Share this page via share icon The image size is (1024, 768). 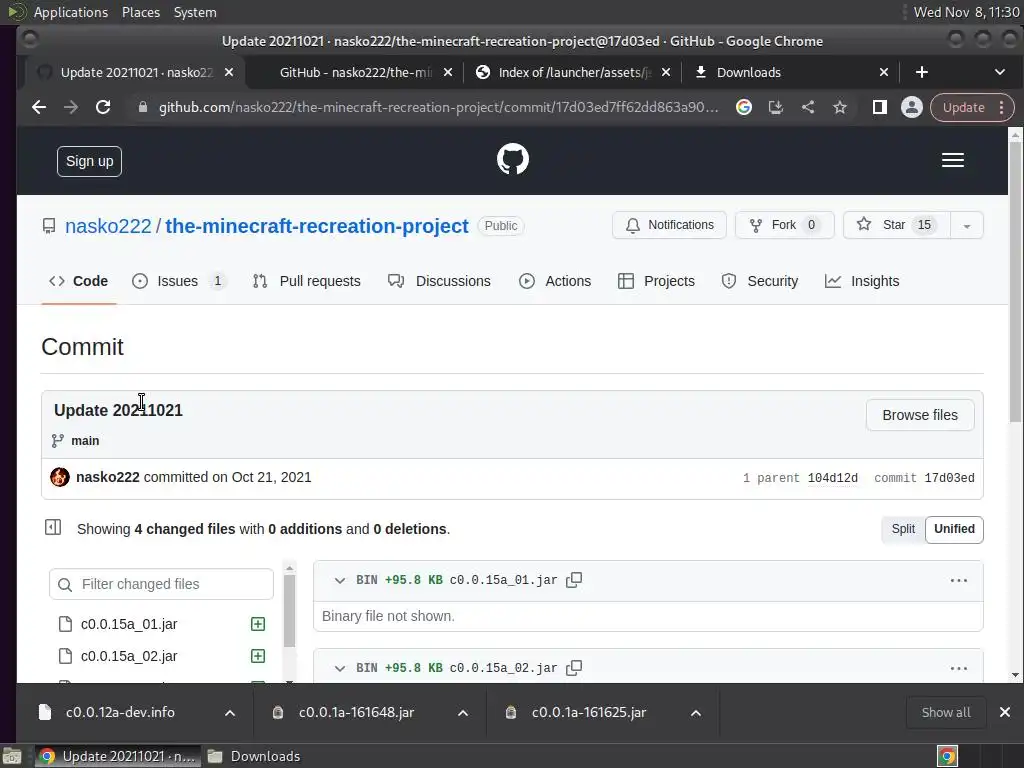pos(808,108)
